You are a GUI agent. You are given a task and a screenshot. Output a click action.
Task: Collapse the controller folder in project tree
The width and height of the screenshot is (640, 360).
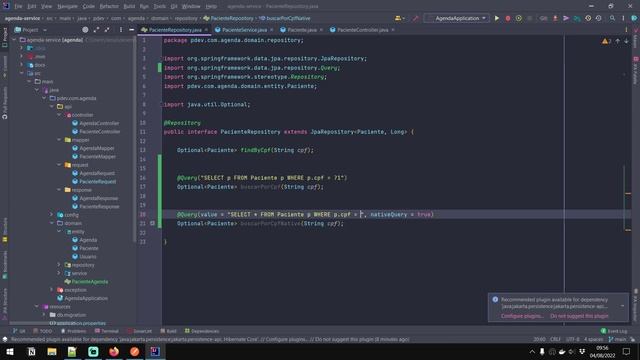tap(60, 115)
